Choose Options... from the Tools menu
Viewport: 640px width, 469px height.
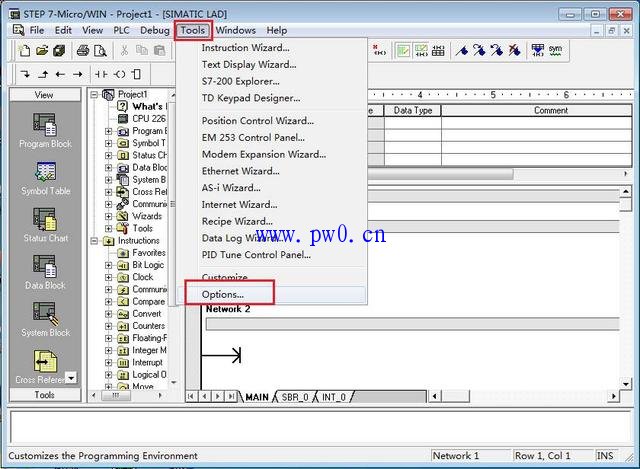coord(223,294)
